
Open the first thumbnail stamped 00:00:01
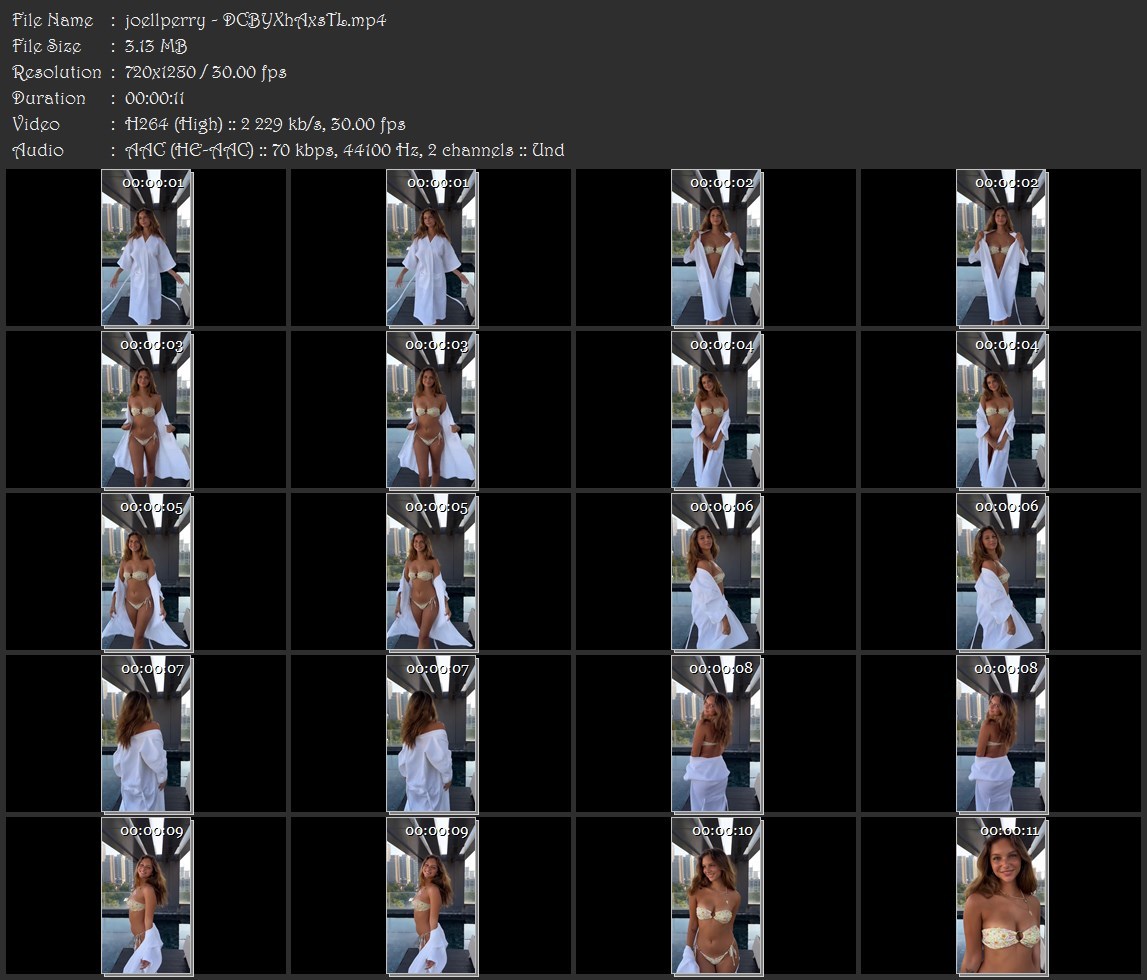point(147,248)
